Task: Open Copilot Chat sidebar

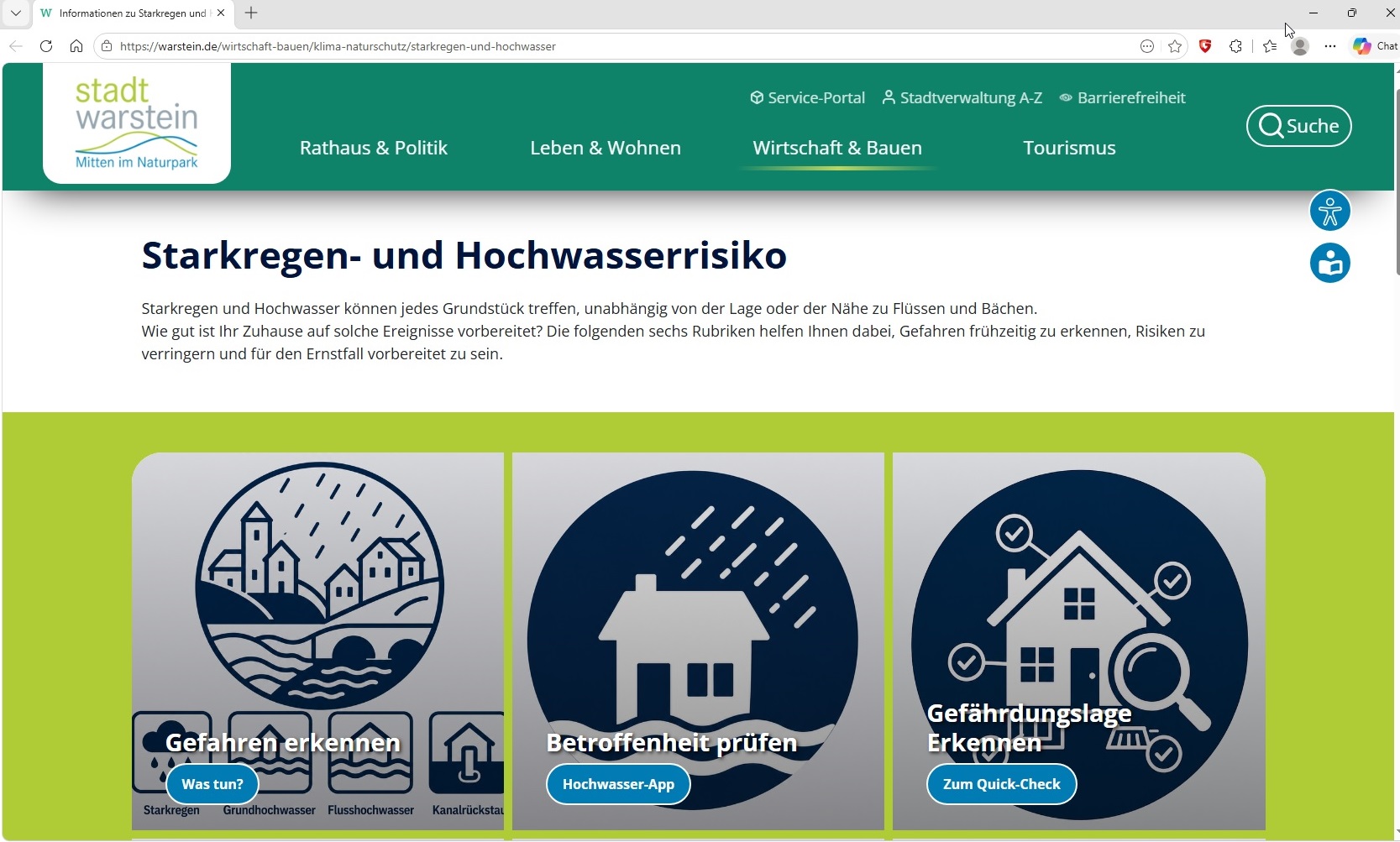Action: coord(1375,46)
